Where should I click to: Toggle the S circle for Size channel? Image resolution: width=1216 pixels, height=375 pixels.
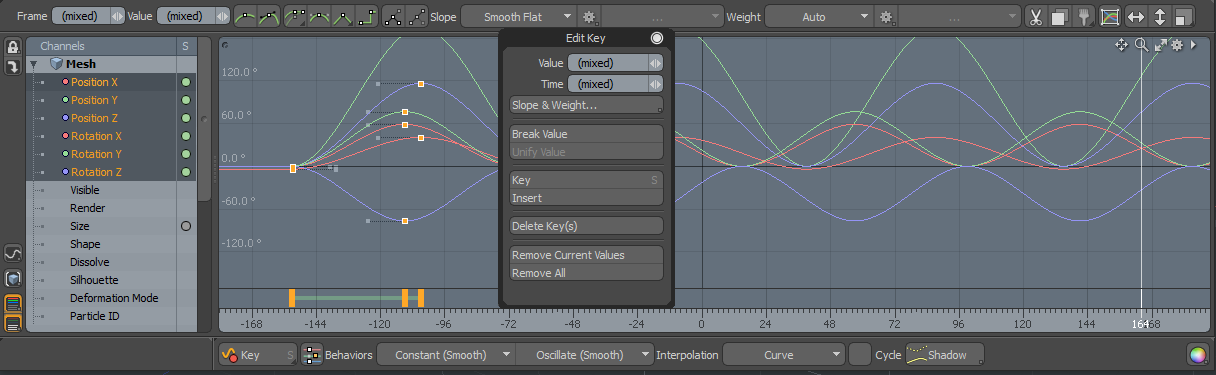coord(185,226)
